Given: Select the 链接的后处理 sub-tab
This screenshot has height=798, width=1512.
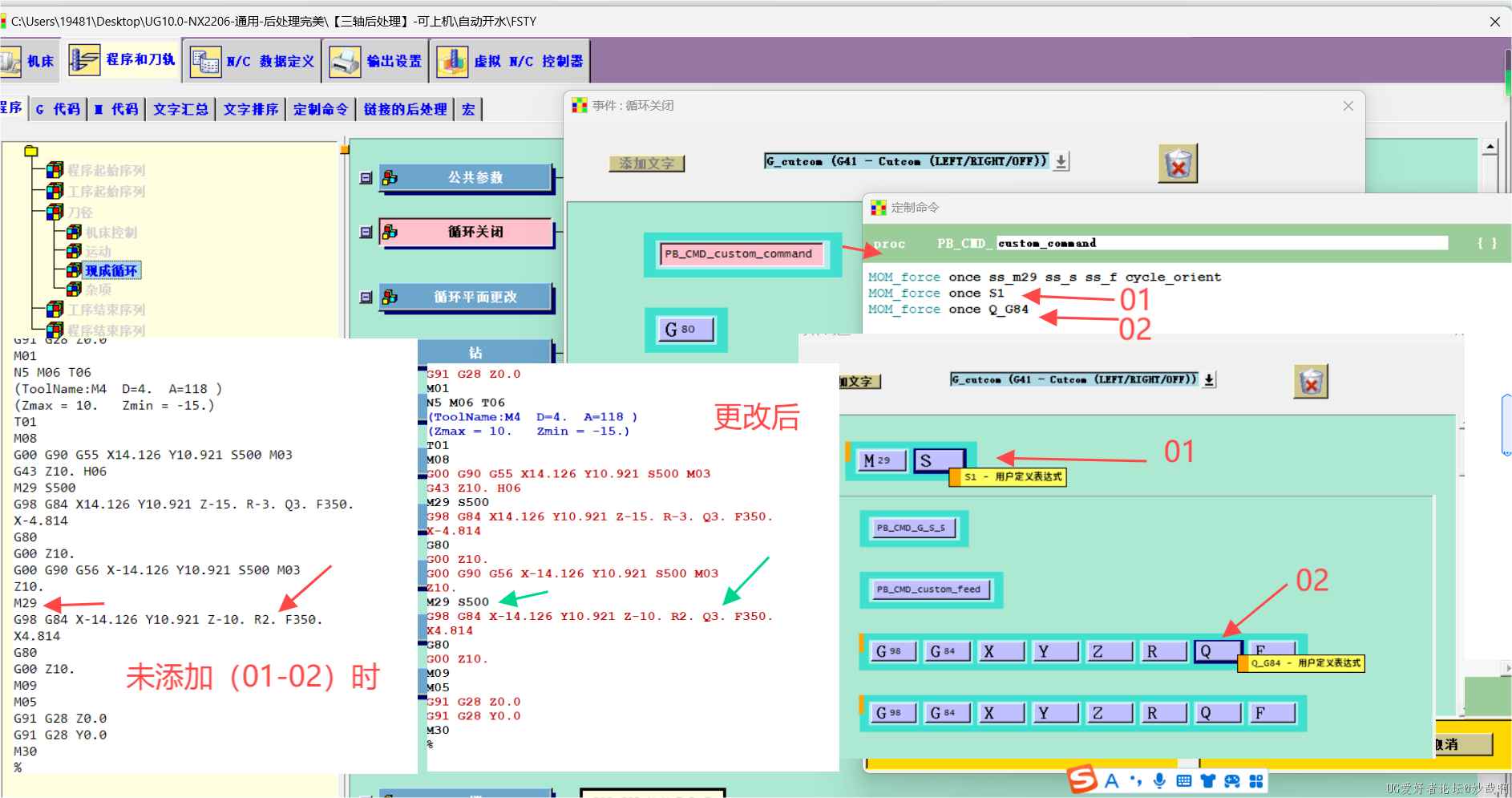Looking at the screenshot, I should [x=405, y=109].
